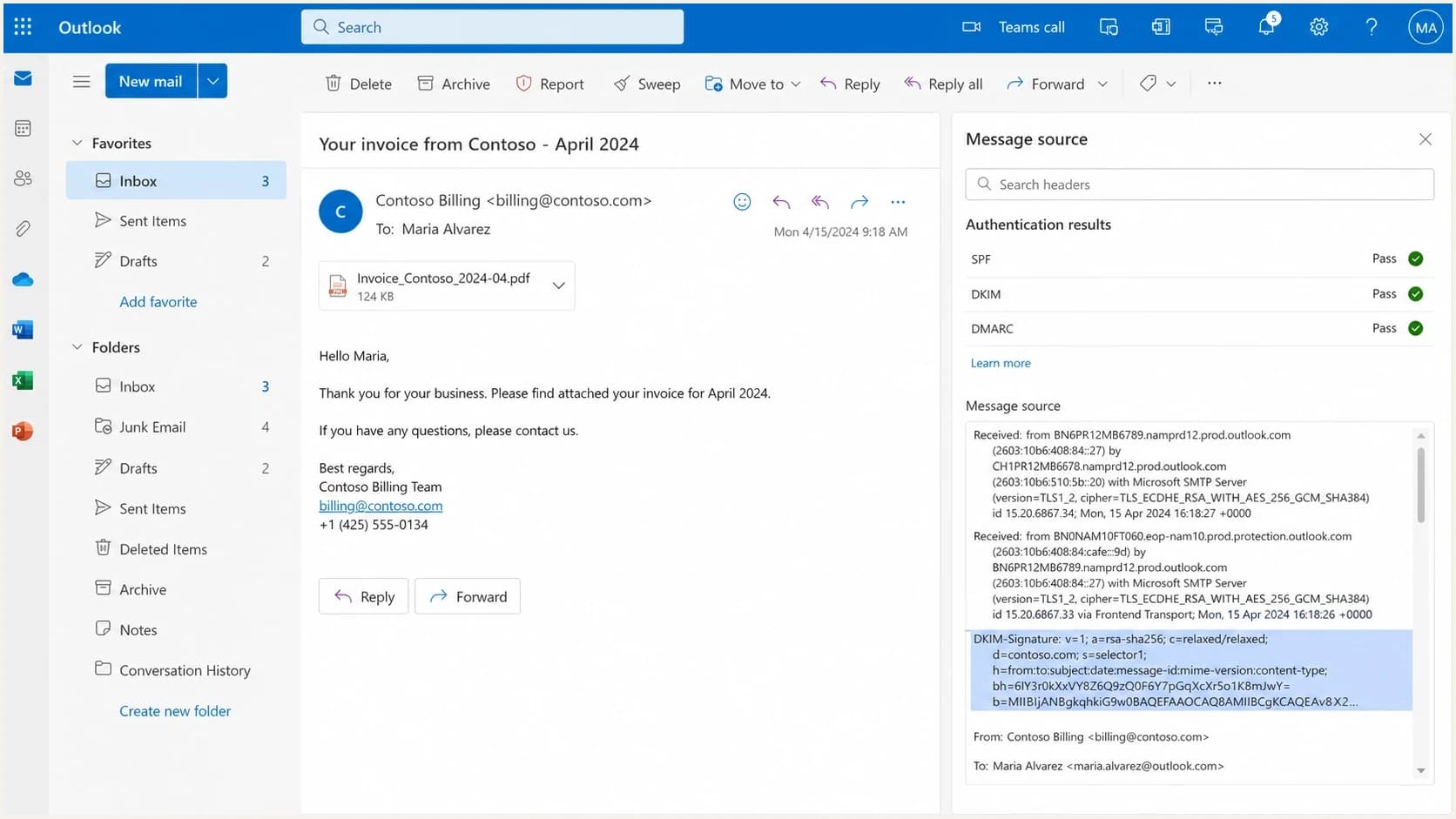Viewport: 1456px width, 819px height.
Task: Click the Search headers field
Action: click(x=1199, y=185)
